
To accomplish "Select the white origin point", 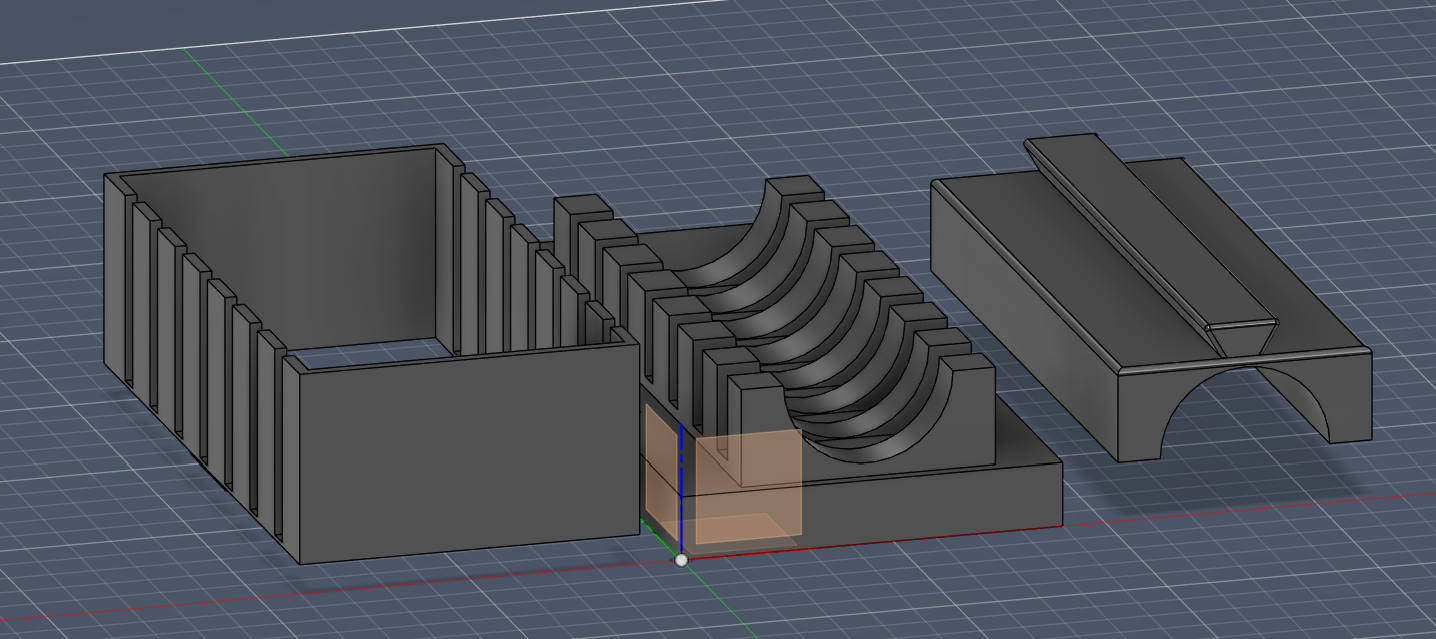I will pos(682,560).
